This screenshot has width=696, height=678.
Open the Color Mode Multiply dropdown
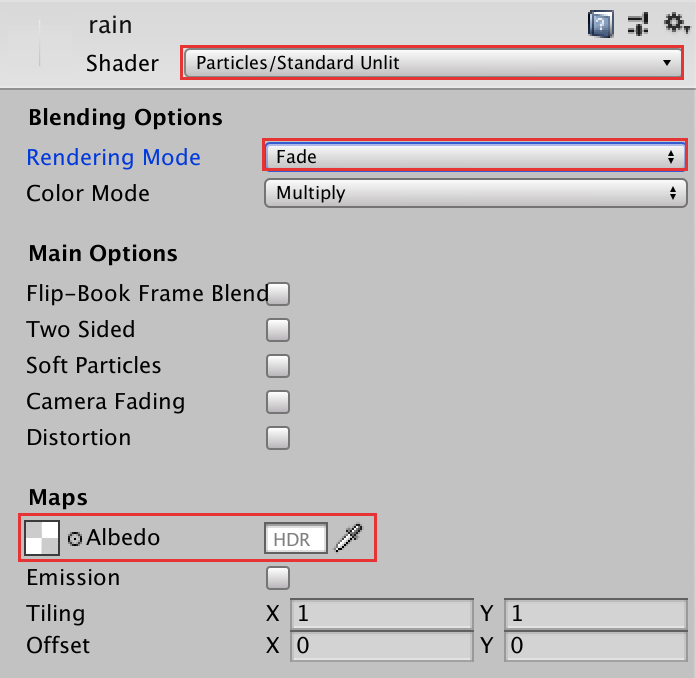(475, 193)
